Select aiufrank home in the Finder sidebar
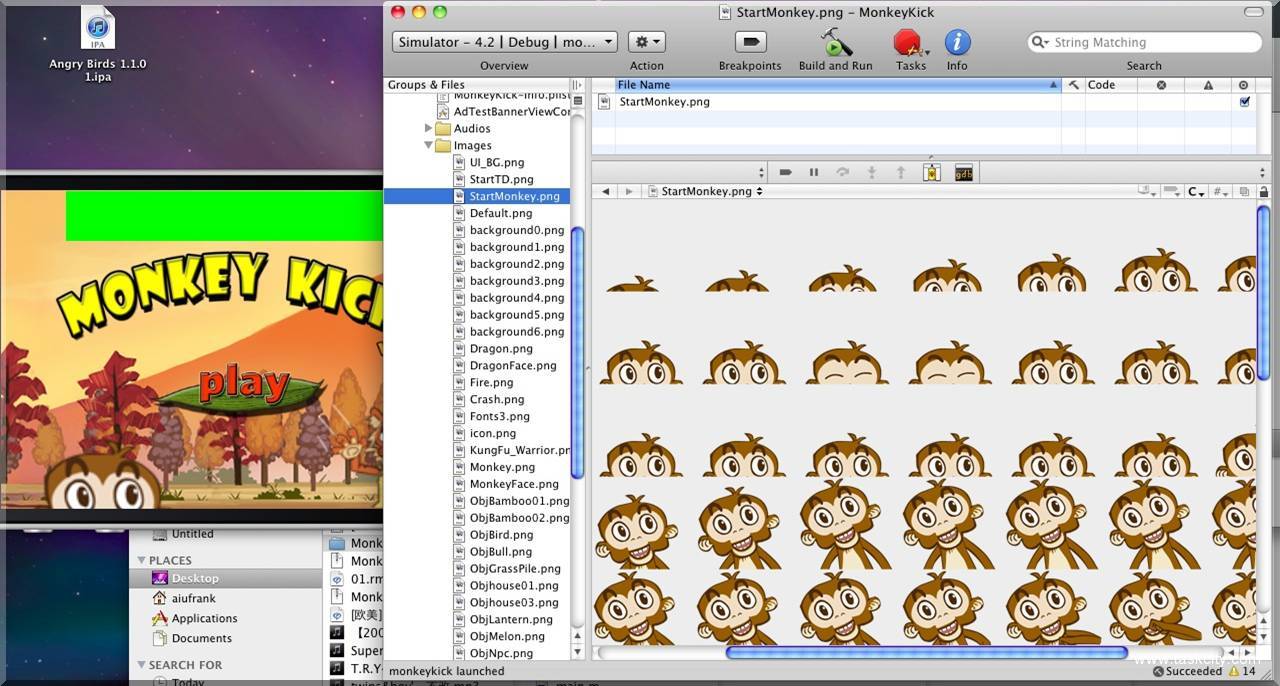The height and width of the screenshot is (686, 1280). pyautogui.click(x=196, y=598)
